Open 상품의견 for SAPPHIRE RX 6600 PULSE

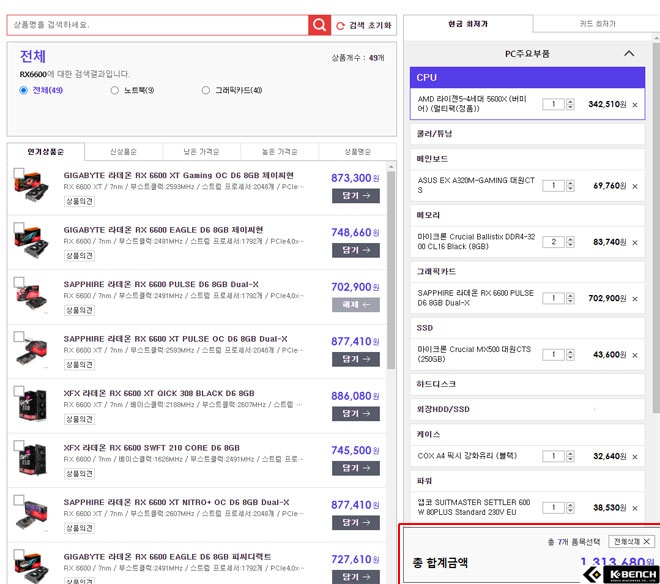point(79,310)
